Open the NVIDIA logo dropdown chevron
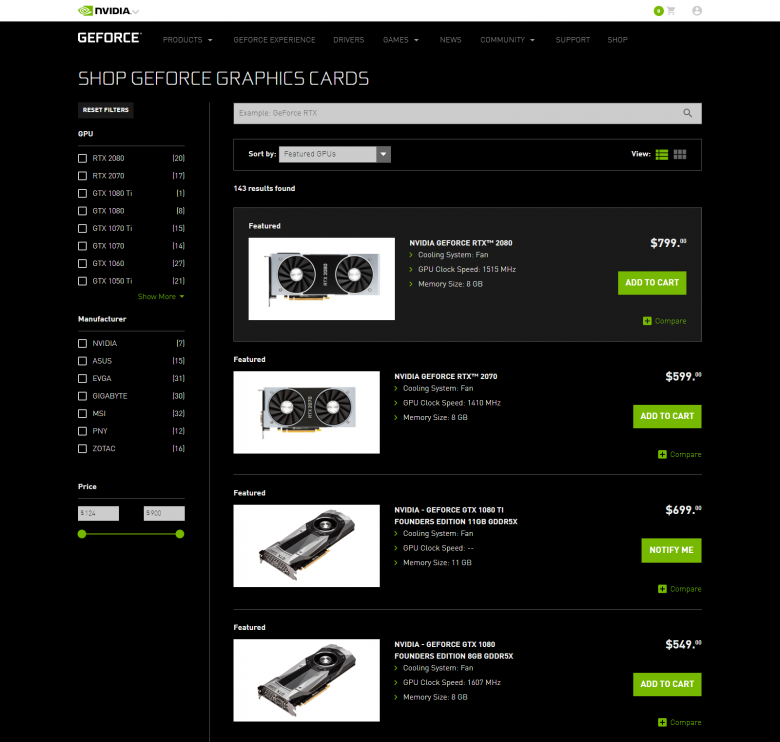Viewport: 780px width, 742px height. pyautogui.click(x=136, y=11)
